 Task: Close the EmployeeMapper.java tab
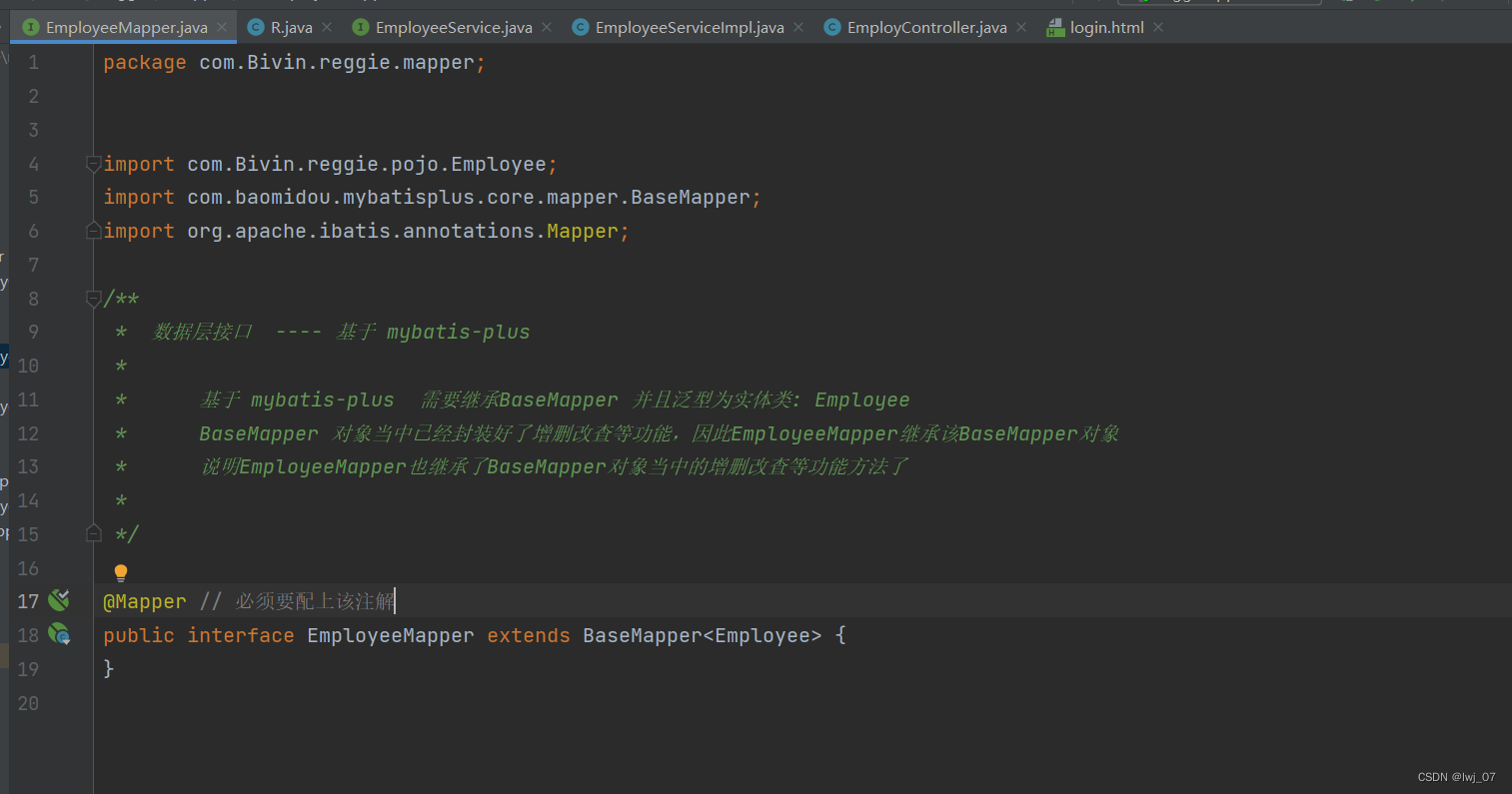click(x=222, y=28)
